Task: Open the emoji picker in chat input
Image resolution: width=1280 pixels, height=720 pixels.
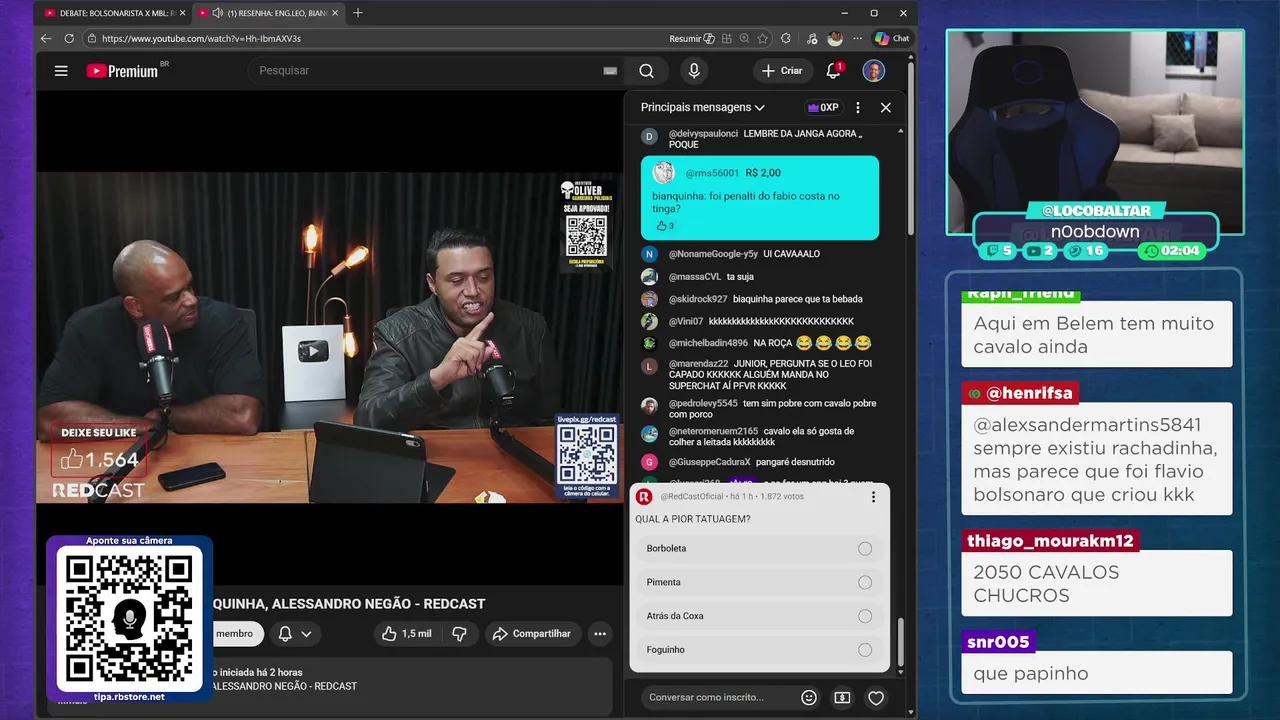Action: click(x=809, y=698)
